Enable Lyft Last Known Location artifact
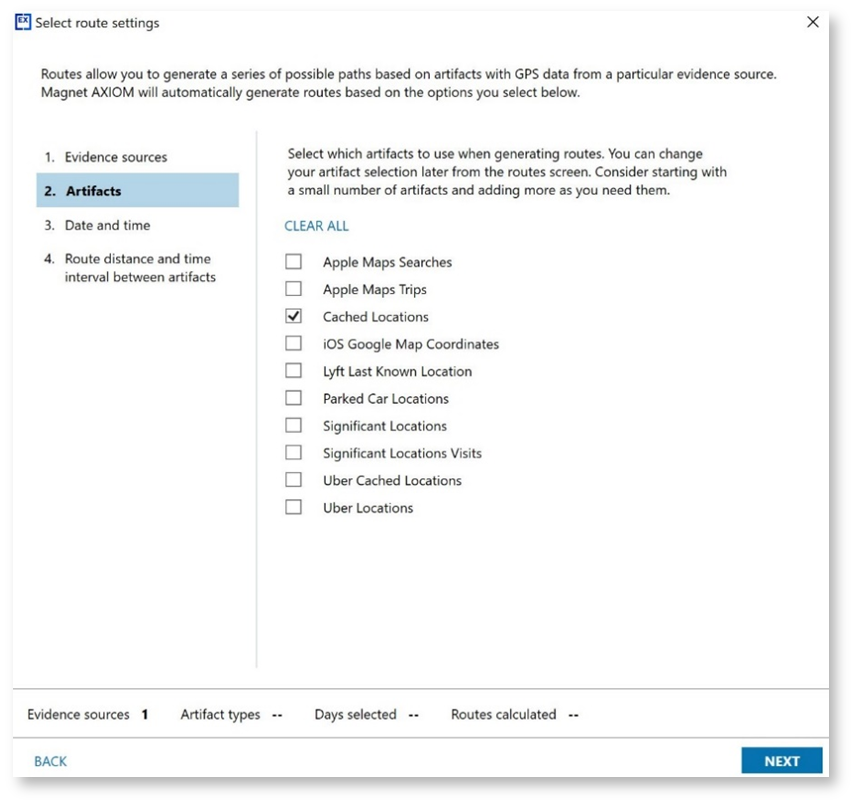Image resolution: width=855 pixels, height=804 pixels. click(x=293, y=371)
